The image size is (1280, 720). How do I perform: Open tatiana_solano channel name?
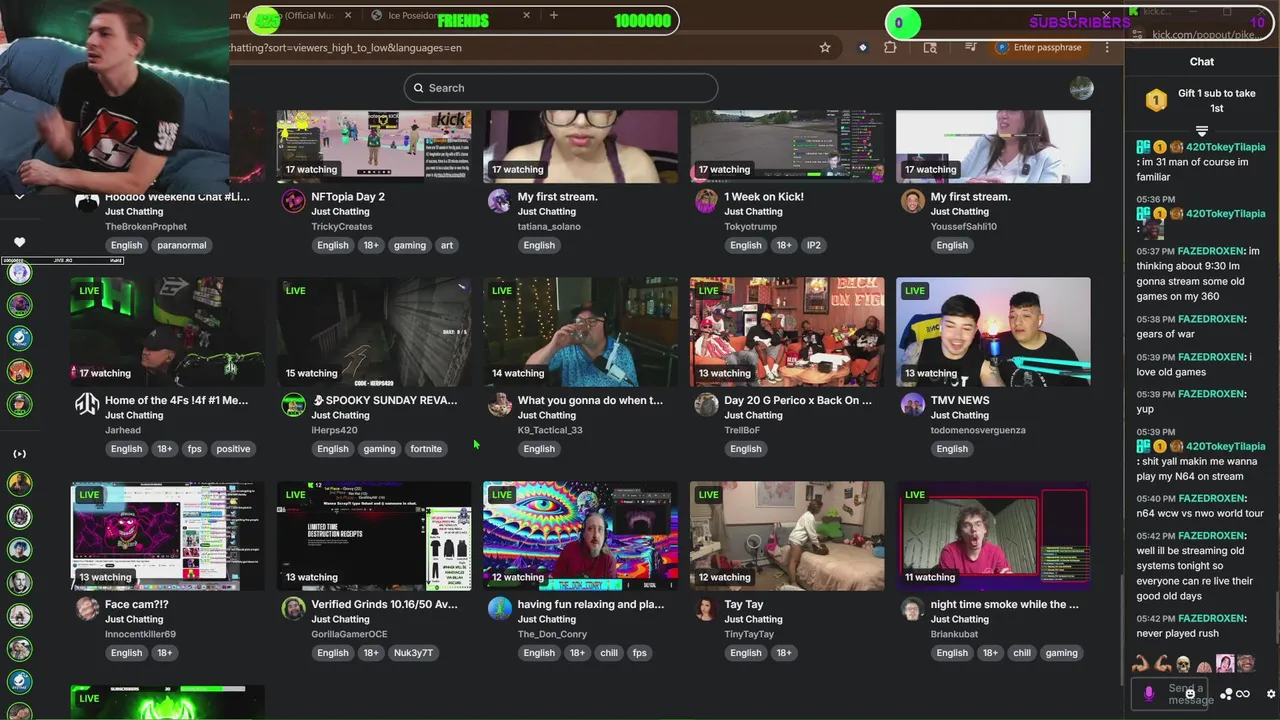coord(549,227)
